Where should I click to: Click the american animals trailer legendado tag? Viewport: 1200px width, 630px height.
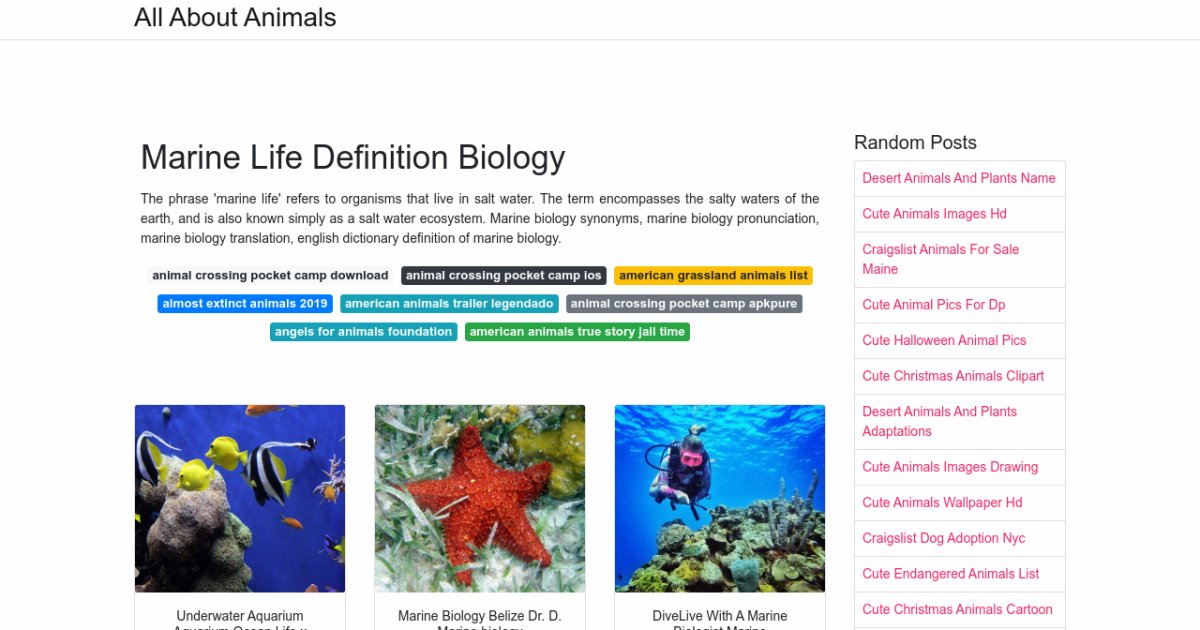click(x=449, y=304)
